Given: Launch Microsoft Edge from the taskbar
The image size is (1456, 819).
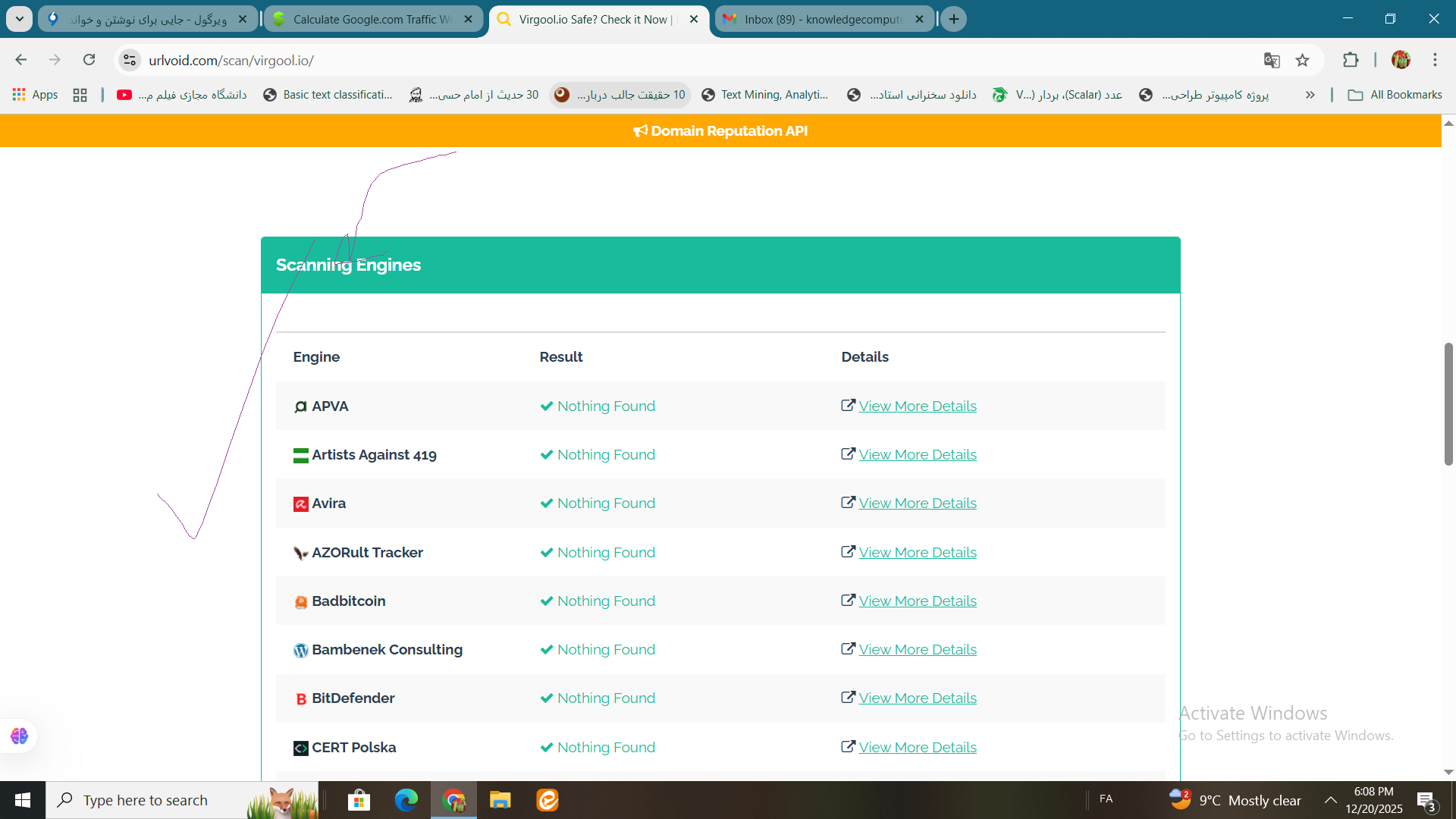Looking at the screenshot, I should point(406,799).
